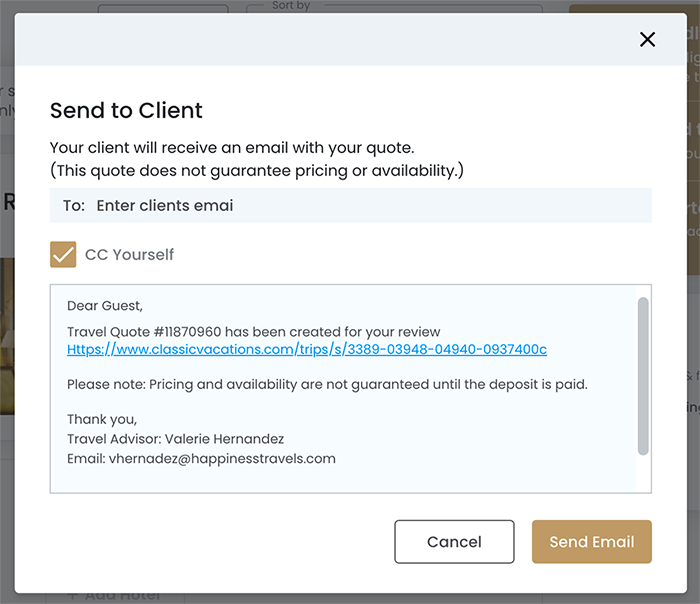Click the Travel Quote #11870960 text line
Viewport: 700px width, 604px height.
click(253, 332)
